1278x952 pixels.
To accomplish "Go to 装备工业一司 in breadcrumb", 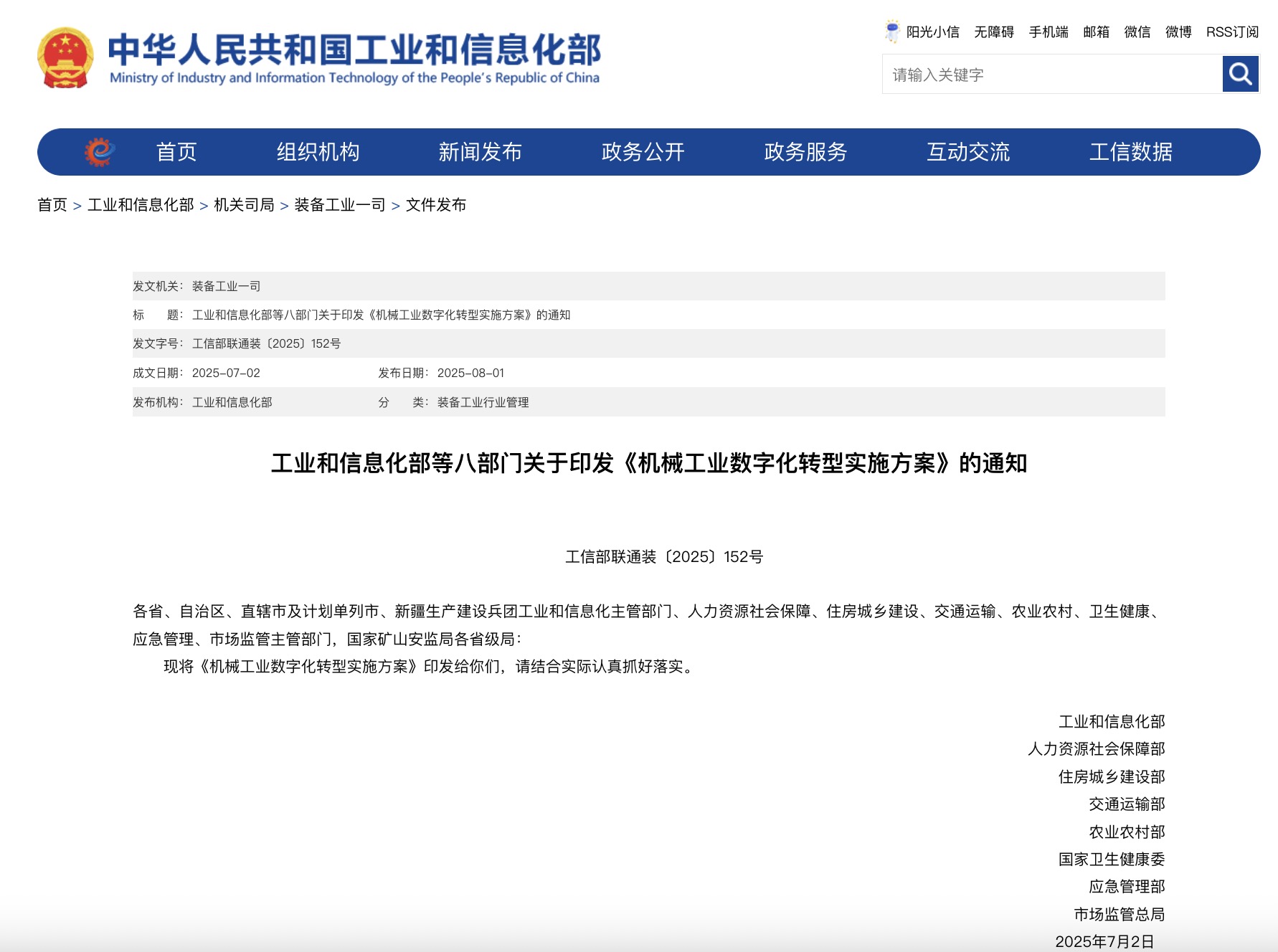I will [x=340, y=205].
